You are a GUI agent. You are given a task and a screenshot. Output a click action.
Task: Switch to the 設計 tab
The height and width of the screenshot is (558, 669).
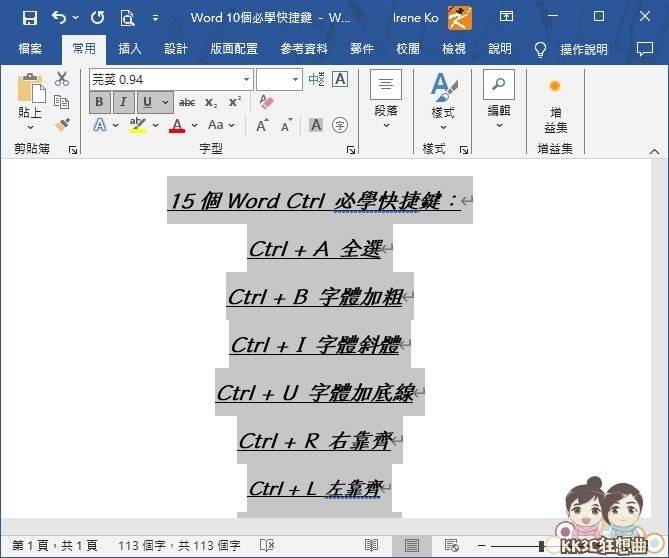(x=176, y=49)
